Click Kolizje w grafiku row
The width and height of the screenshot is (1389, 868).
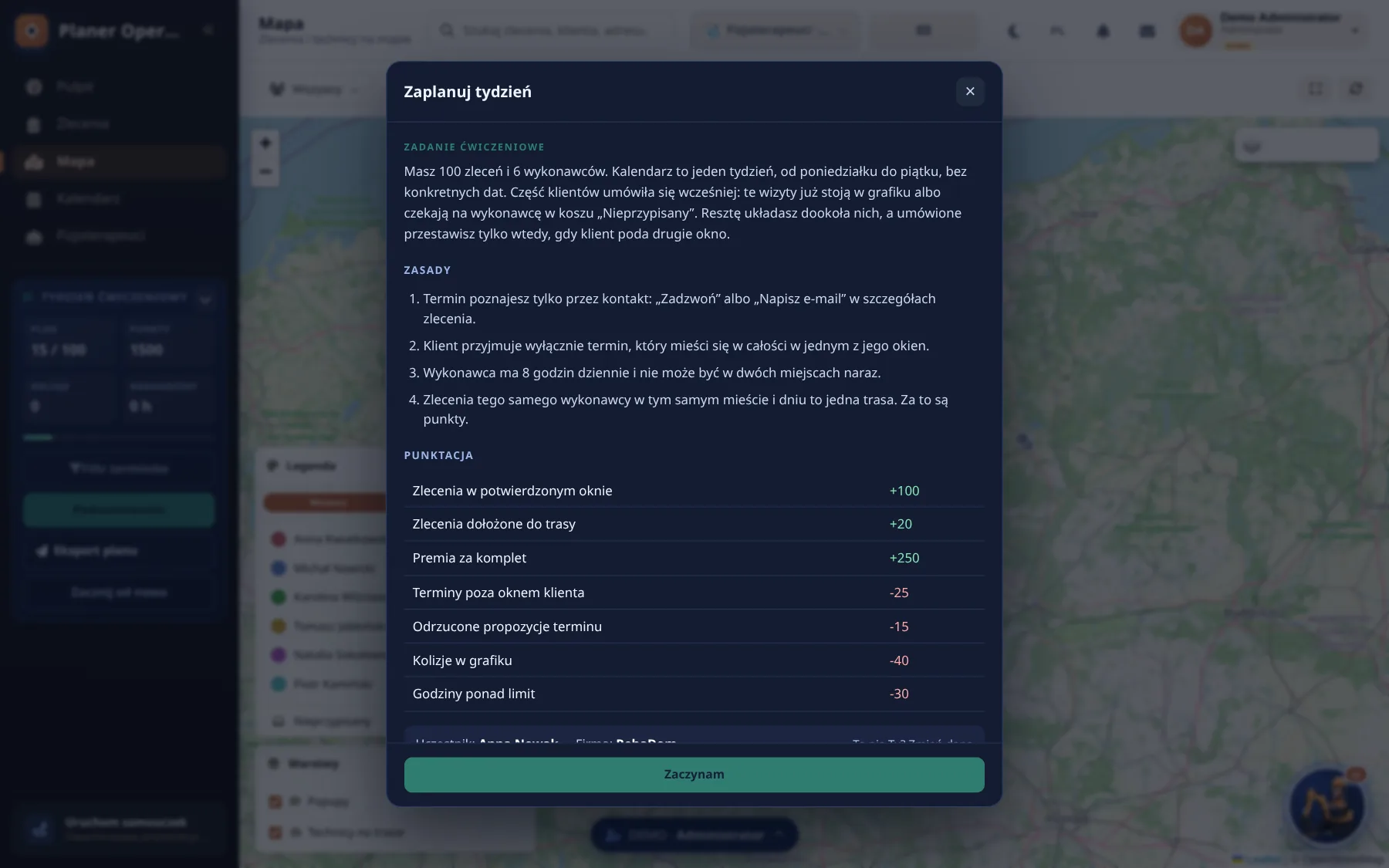pos(694,660)
